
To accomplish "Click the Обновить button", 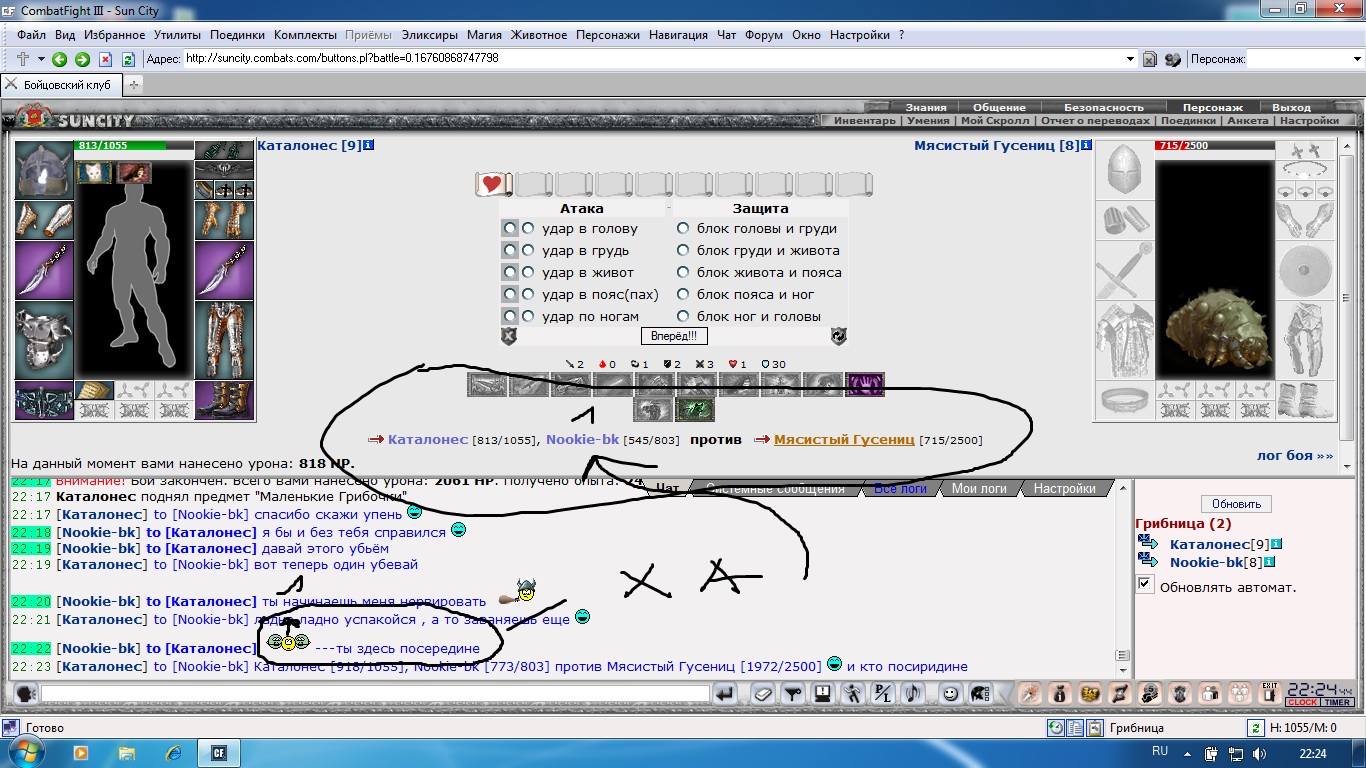I will pos(1235,504).
